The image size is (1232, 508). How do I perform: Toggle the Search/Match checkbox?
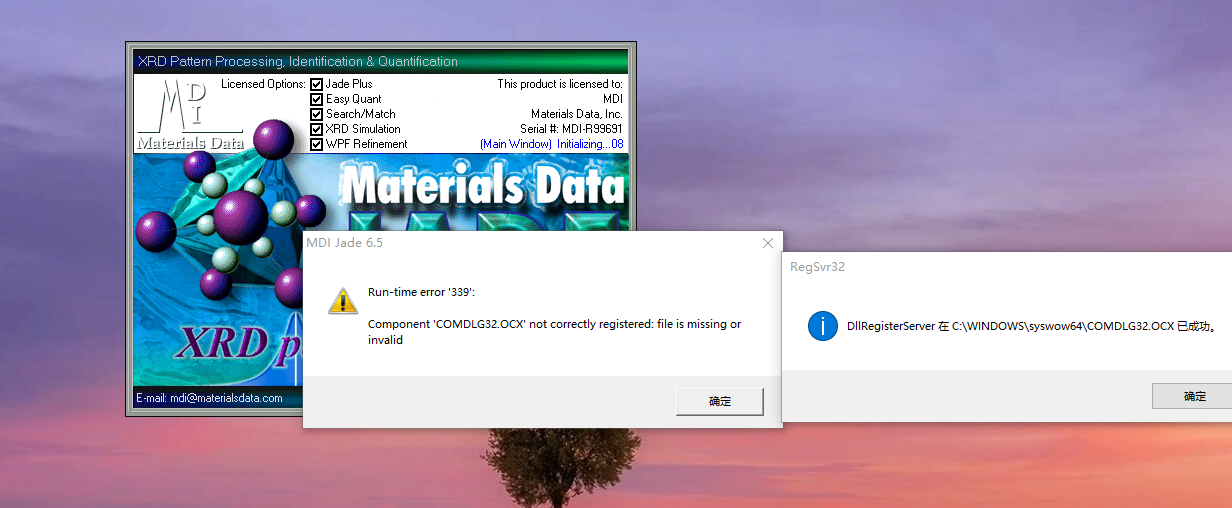[x=317, y=114]
